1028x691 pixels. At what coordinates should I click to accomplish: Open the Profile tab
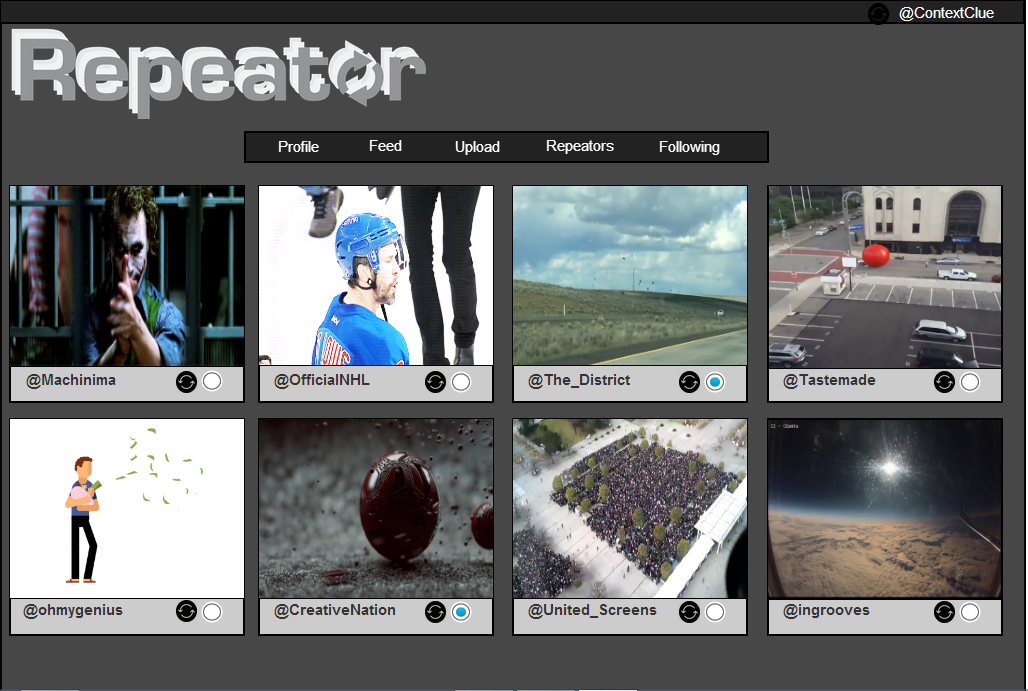[x=298, y=147]
